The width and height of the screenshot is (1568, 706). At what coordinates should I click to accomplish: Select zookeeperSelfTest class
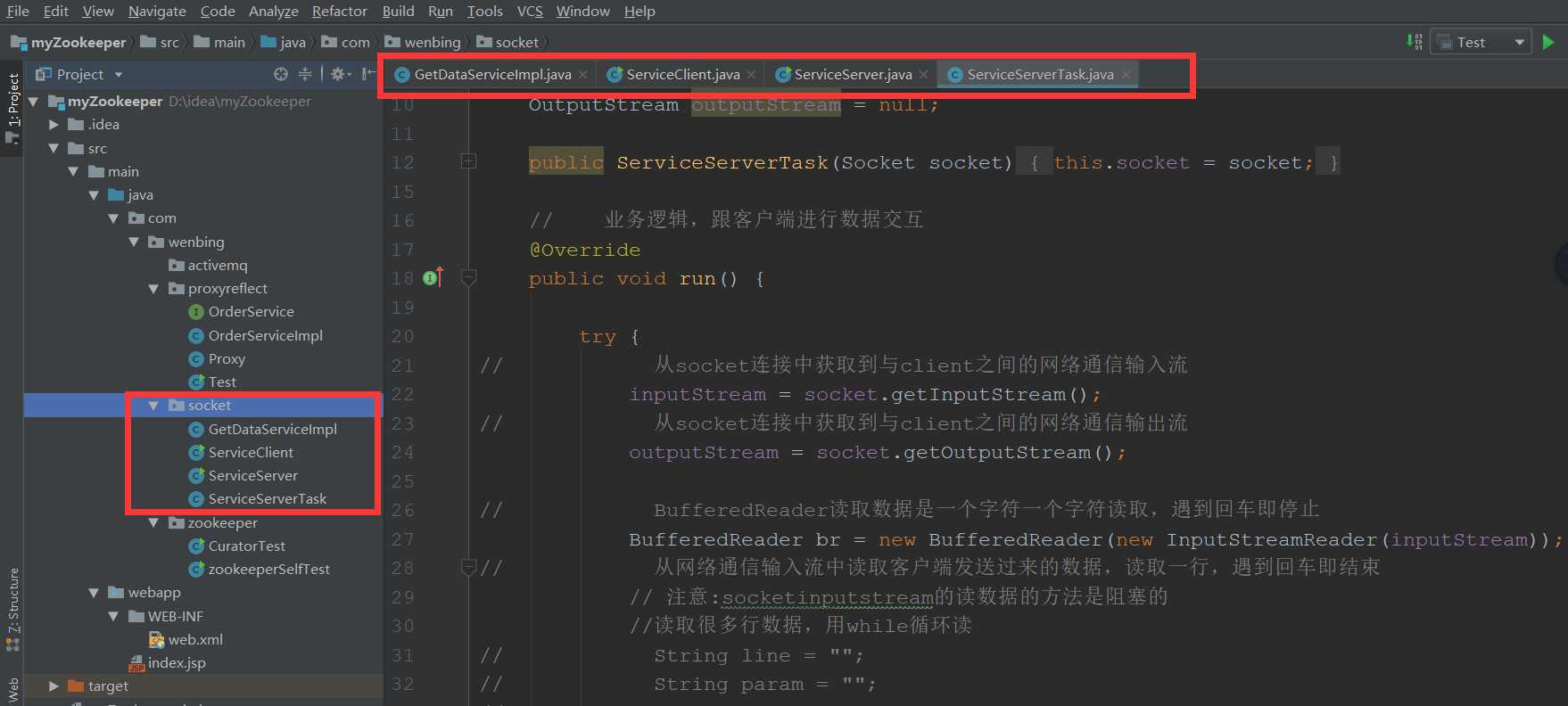(259, 569)
